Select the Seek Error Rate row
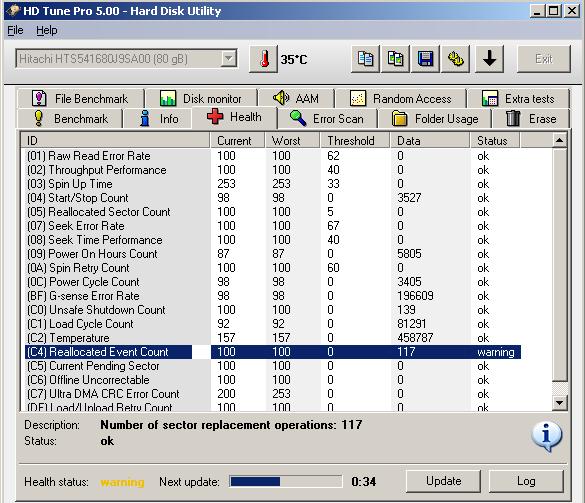Image resolution: width=585 pixels, height=503 pixels. pyautogui.click(x=272, y=226)
